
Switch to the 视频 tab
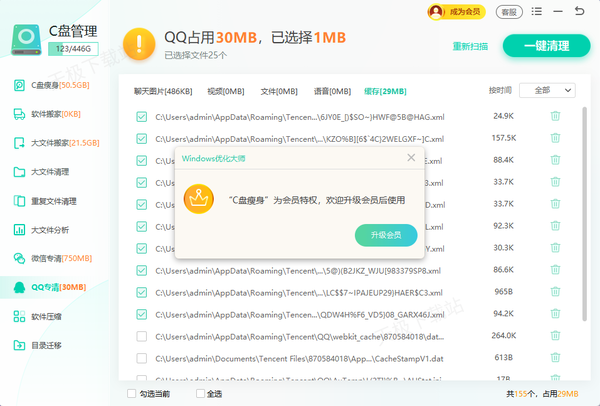coord(230,91)
